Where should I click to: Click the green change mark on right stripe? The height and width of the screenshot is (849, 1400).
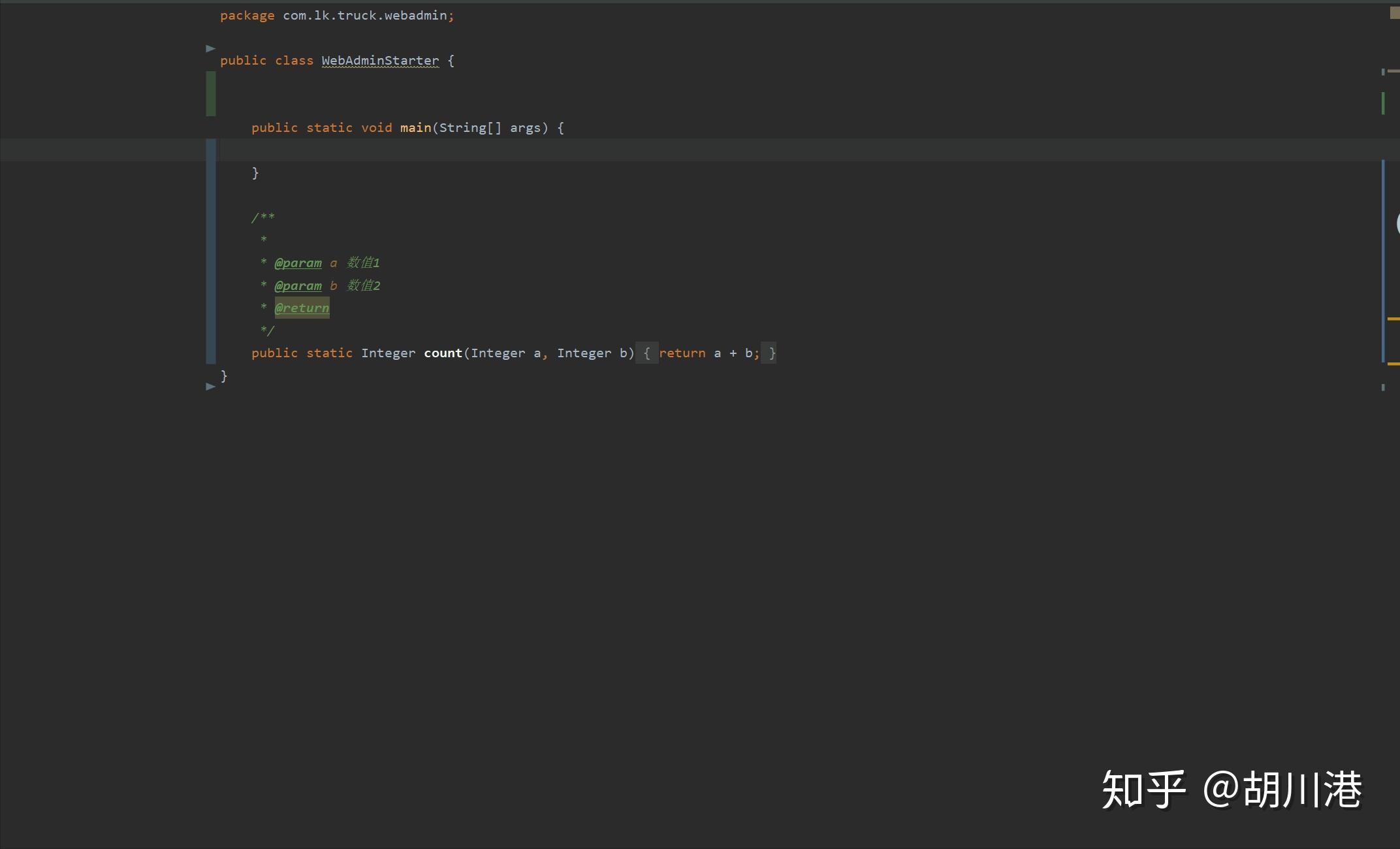[x=1383, y=103]
